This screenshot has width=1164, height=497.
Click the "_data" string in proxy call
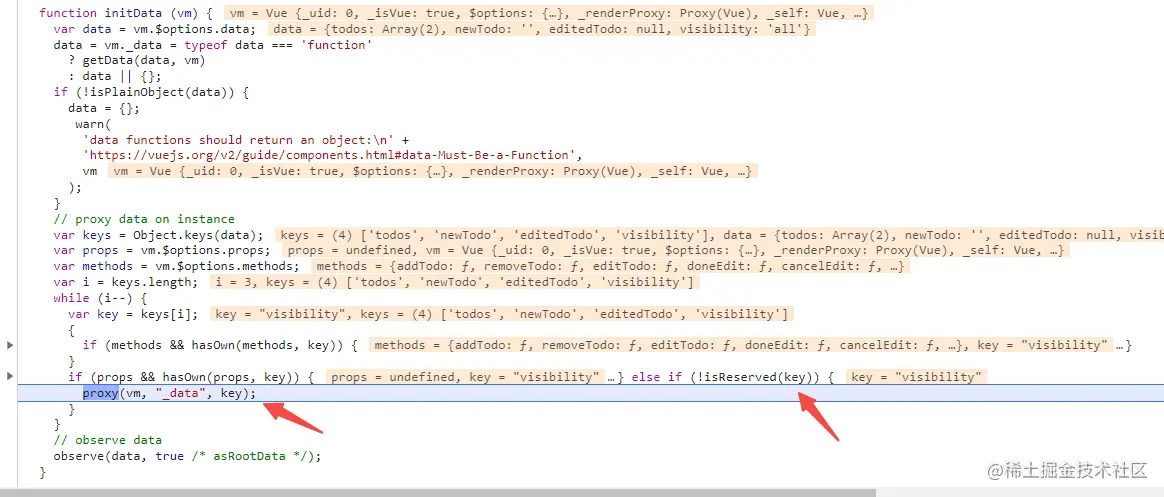(x=180, y=393)
